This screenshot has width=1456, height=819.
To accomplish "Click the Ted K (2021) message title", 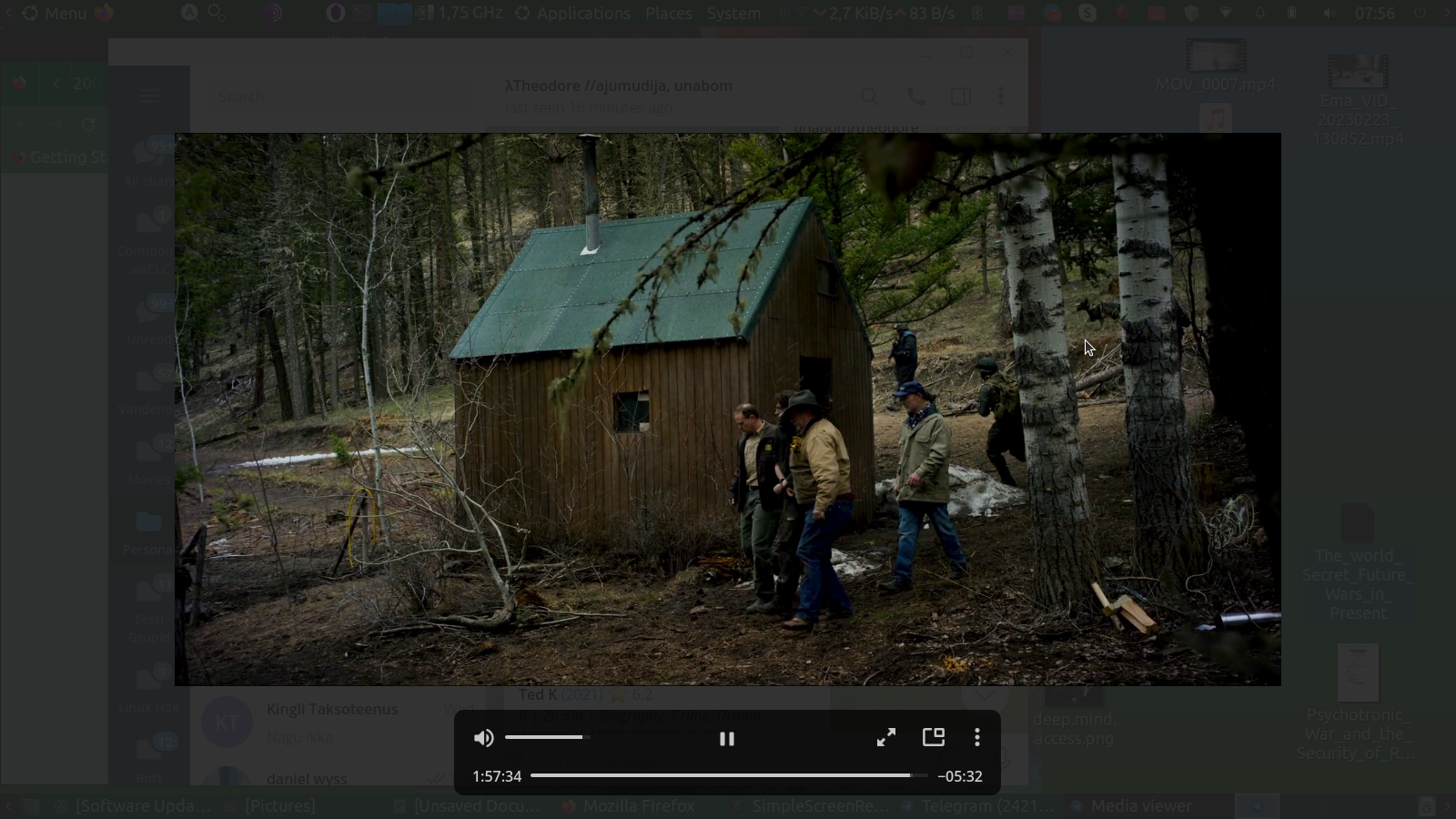I will (585, 694).
